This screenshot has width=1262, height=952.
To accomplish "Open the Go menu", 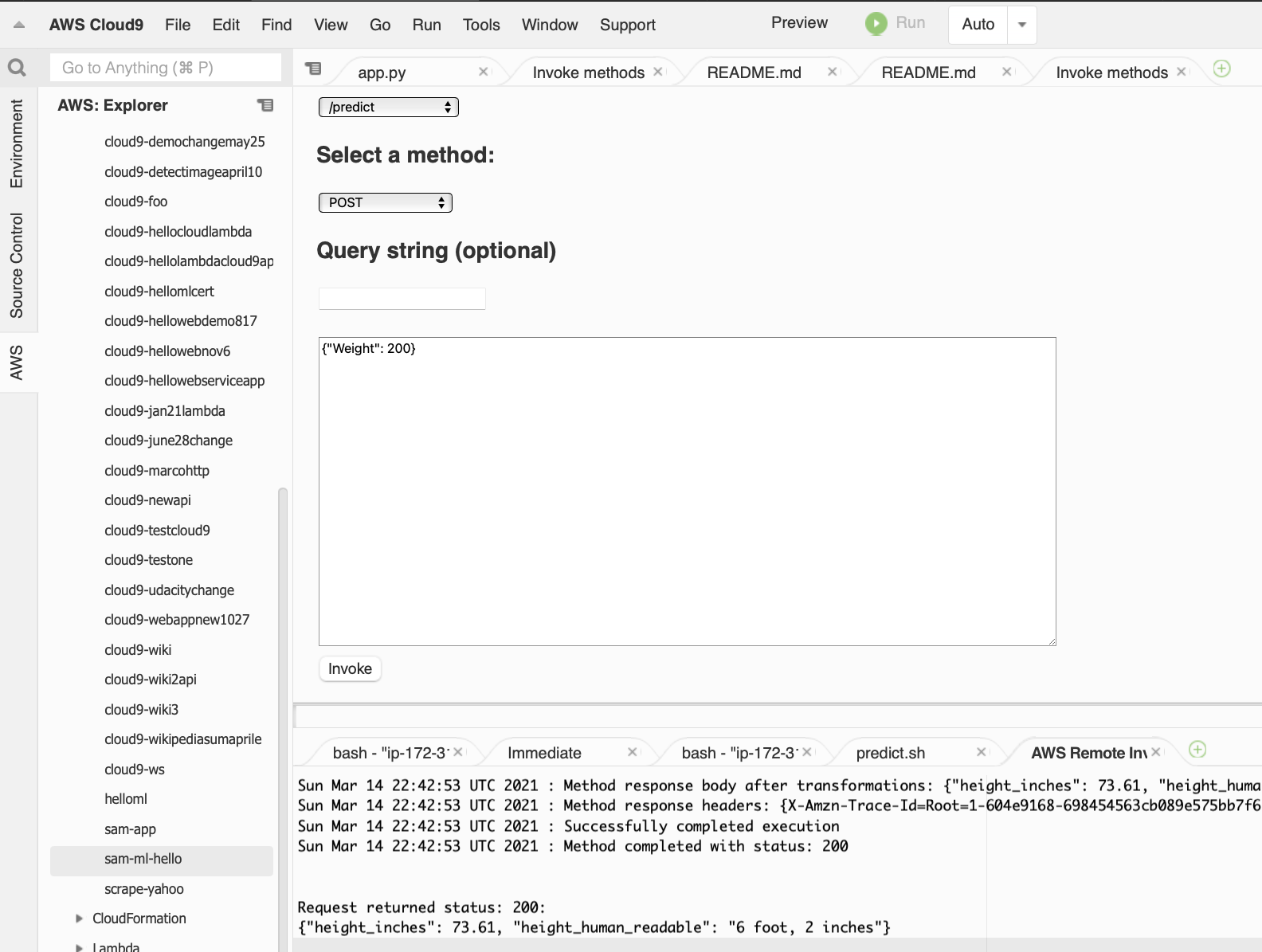I will pos(380,25).
